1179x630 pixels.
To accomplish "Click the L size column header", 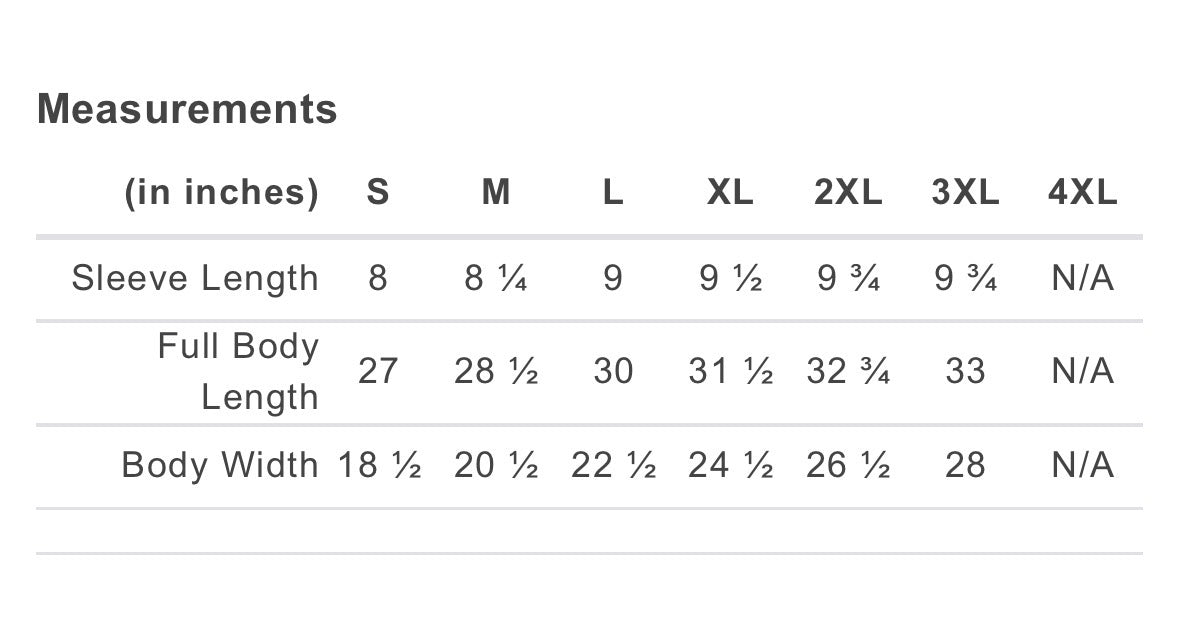I will coord(613,191).
